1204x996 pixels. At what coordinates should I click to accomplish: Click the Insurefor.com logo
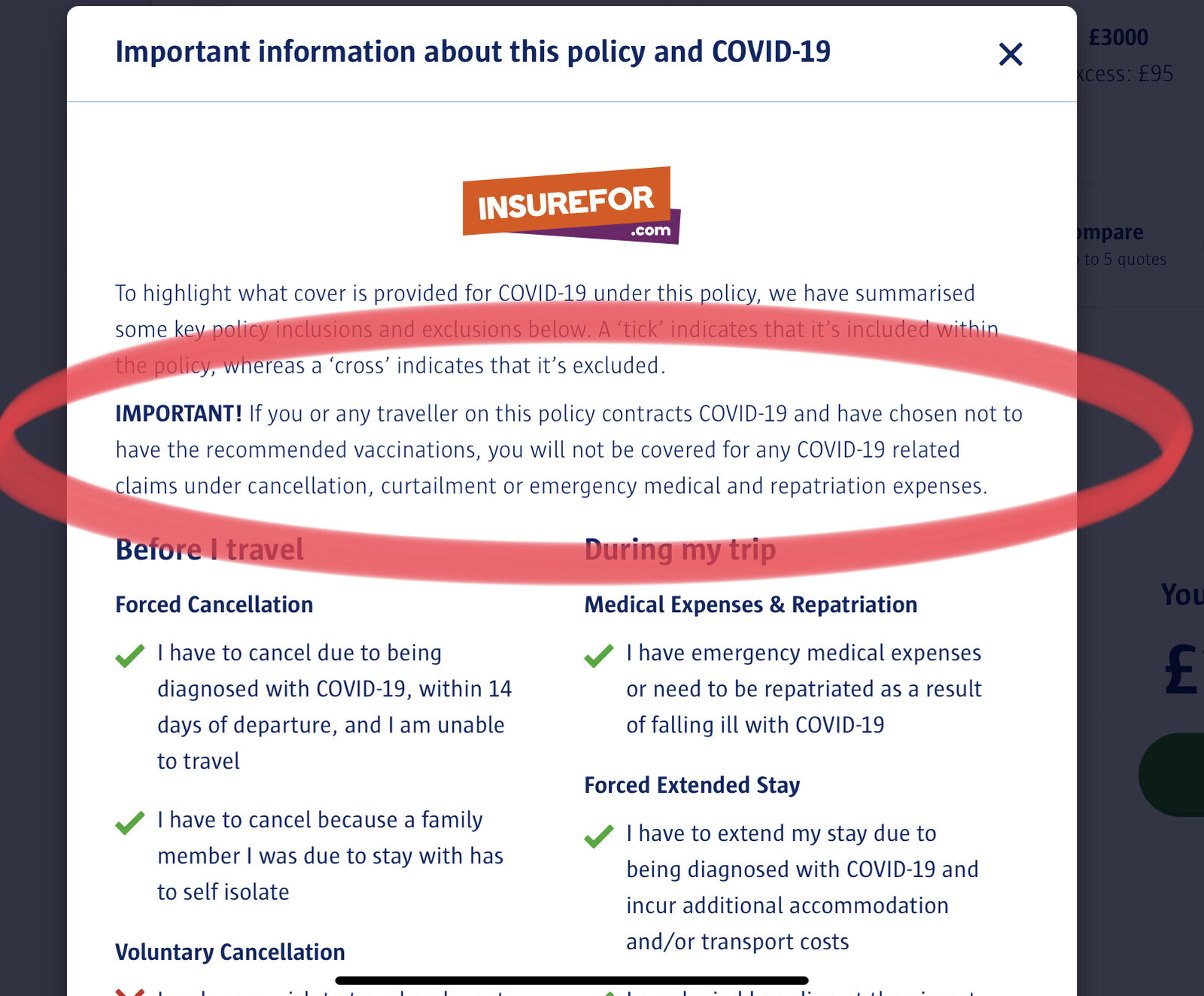click(570, 206)
